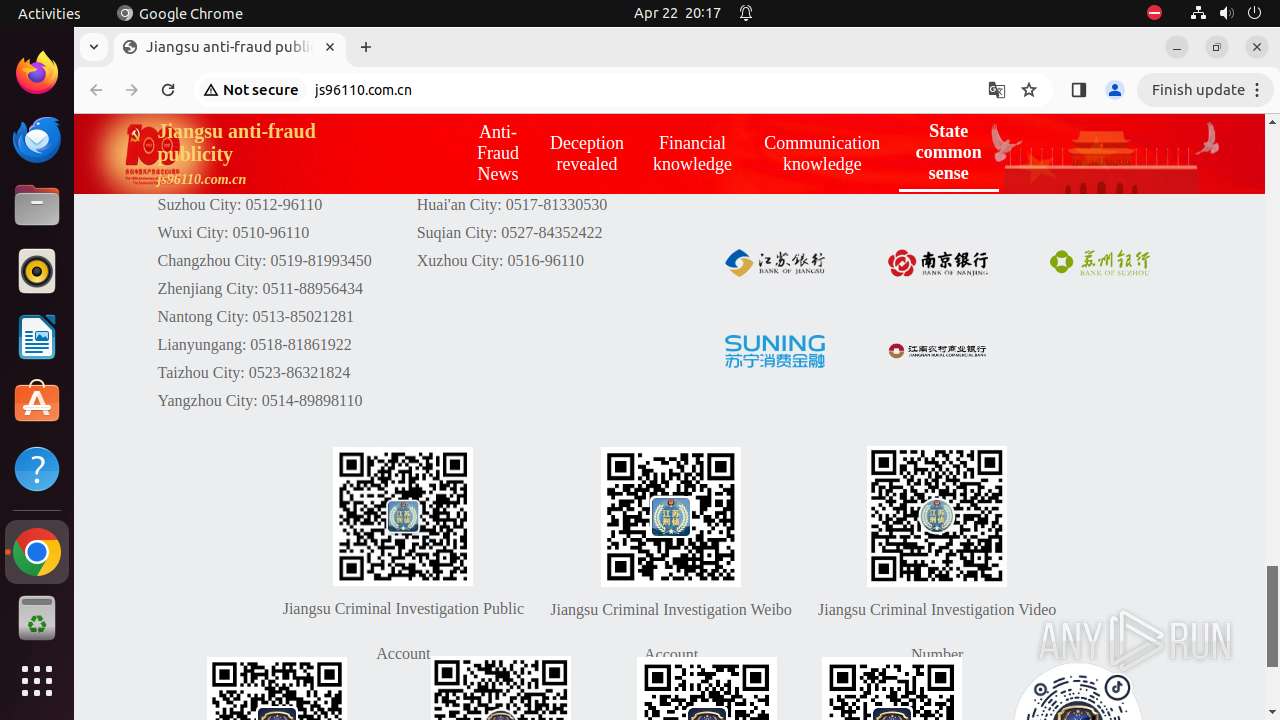The image size is (1280, 720).
Task: Expand the tab search dropdown
Action: pyautogui.click(x=93, y=47)
